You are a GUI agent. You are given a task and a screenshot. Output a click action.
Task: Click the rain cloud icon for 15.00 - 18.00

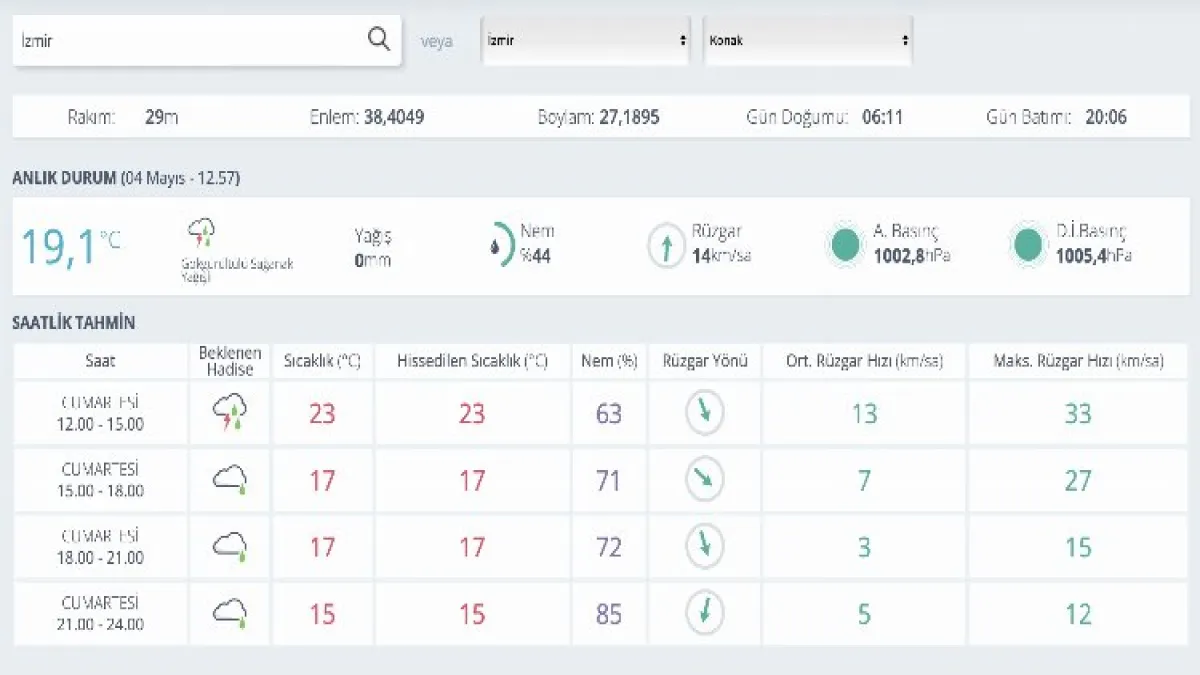point(230,480)
